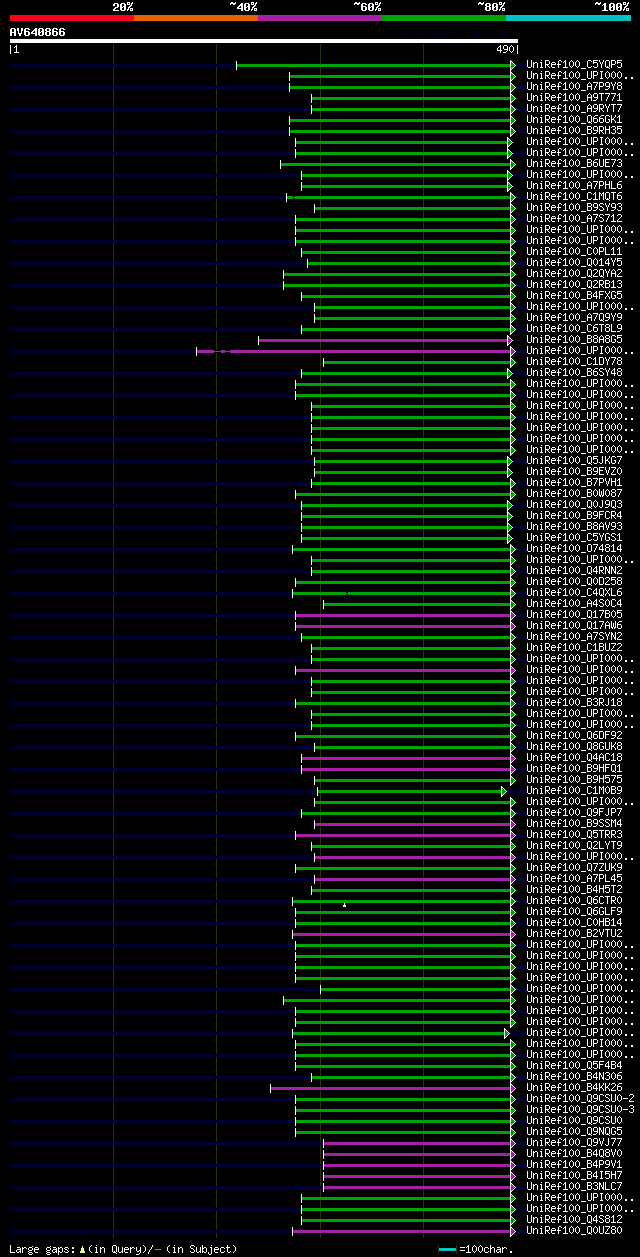Screen dimensions: 640x1257
Task: Open hit UniRef100_A7PHL6
Action: tap(574, 186)
